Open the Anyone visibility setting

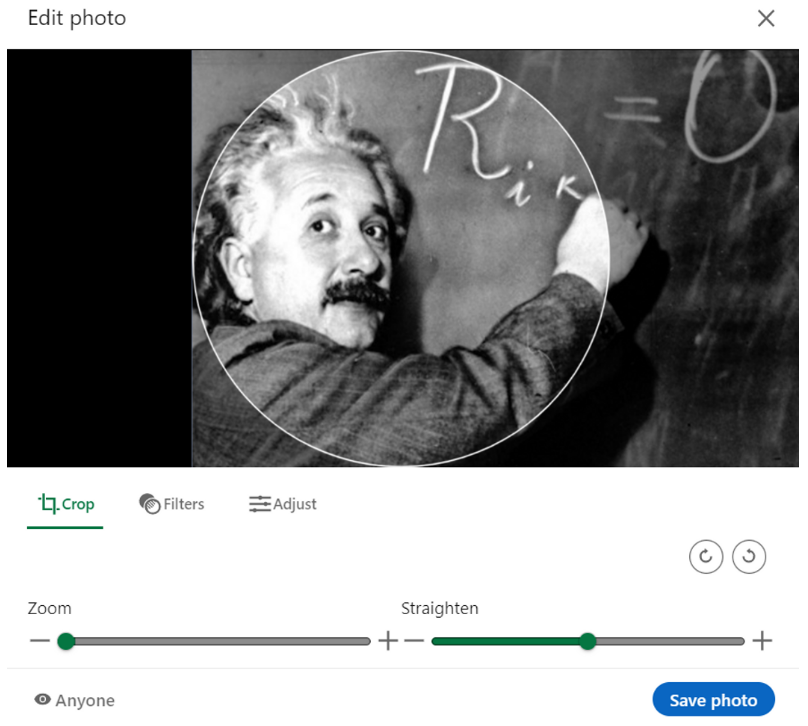click(x=75, y=700)
